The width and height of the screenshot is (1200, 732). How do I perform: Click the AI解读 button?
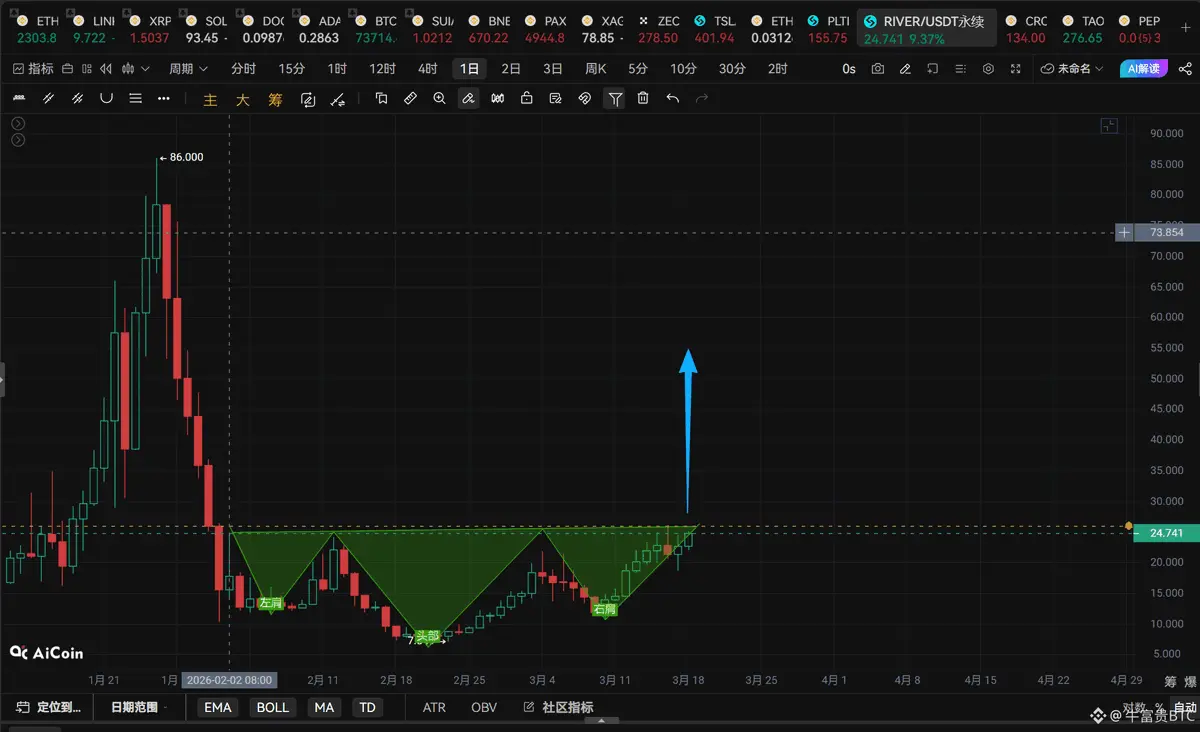click(1143, 69)
